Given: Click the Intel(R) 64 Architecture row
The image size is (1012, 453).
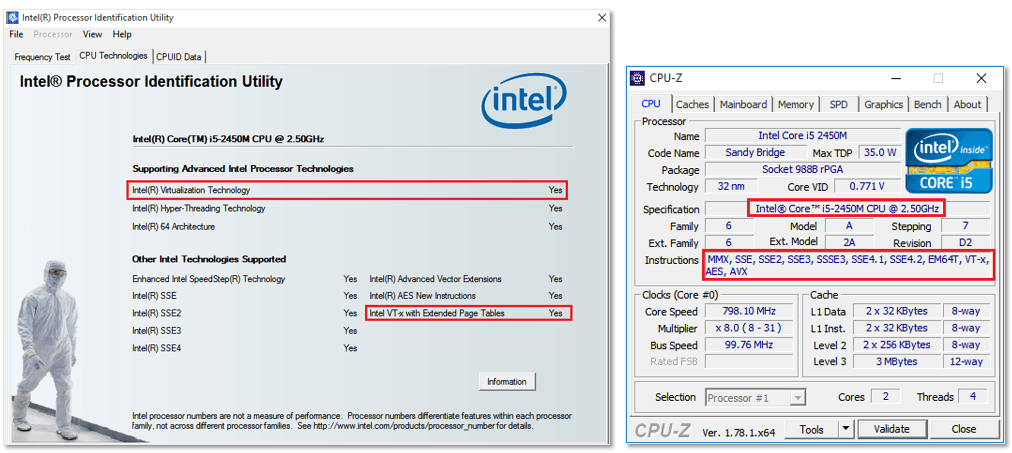Looking at the screenshot, I should [347, 226].
